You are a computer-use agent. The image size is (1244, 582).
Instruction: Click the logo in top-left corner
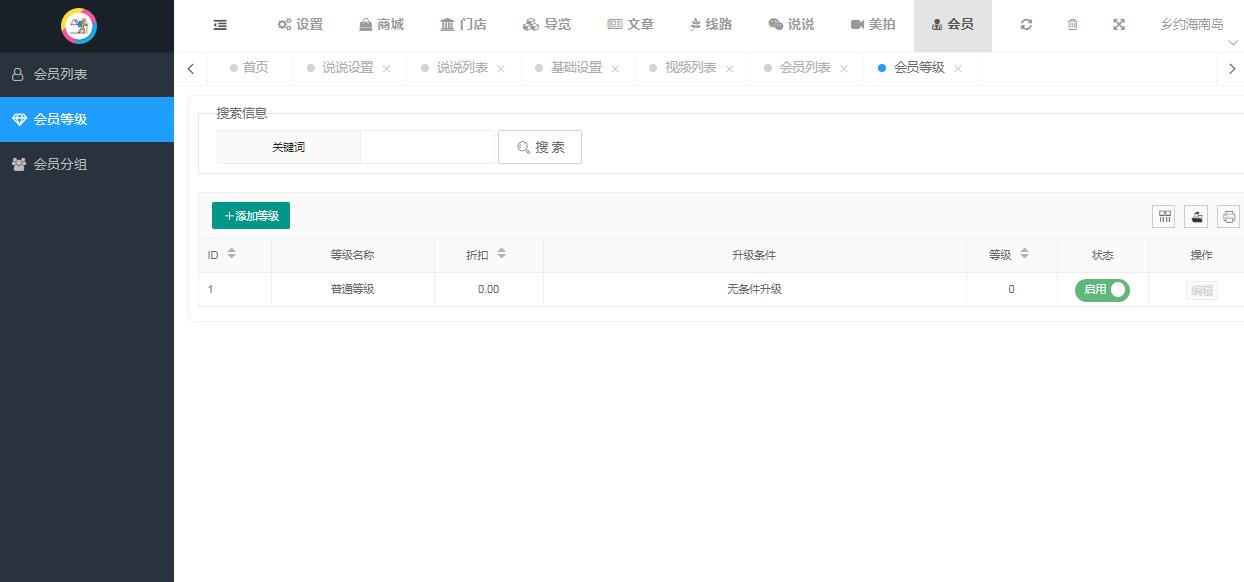79,26
